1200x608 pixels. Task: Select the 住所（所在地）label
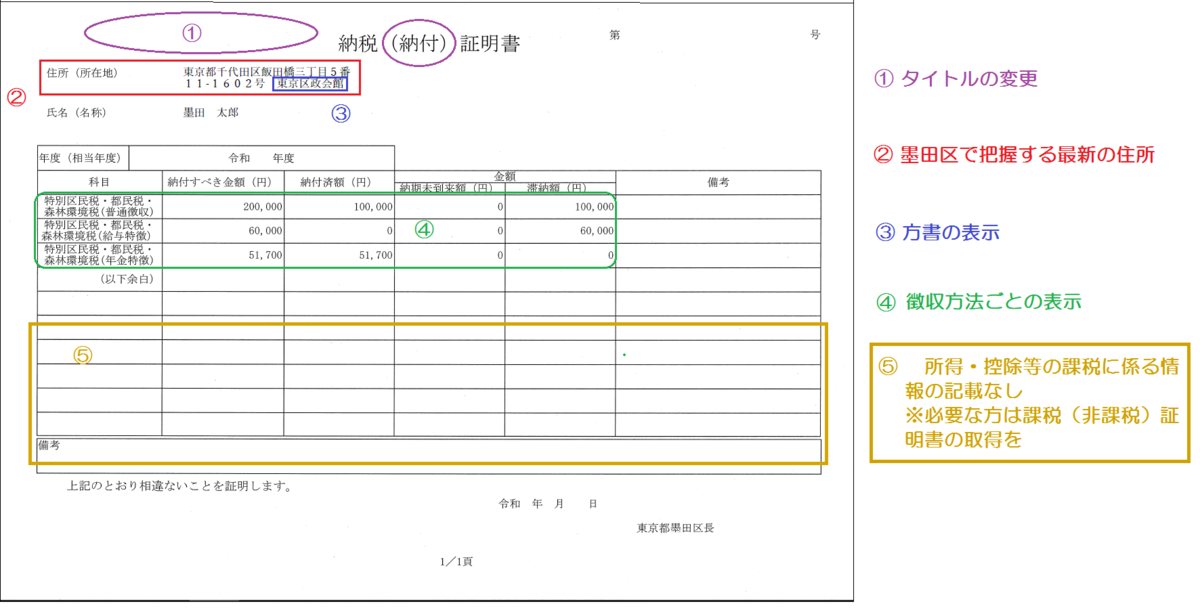pos(81,72)
